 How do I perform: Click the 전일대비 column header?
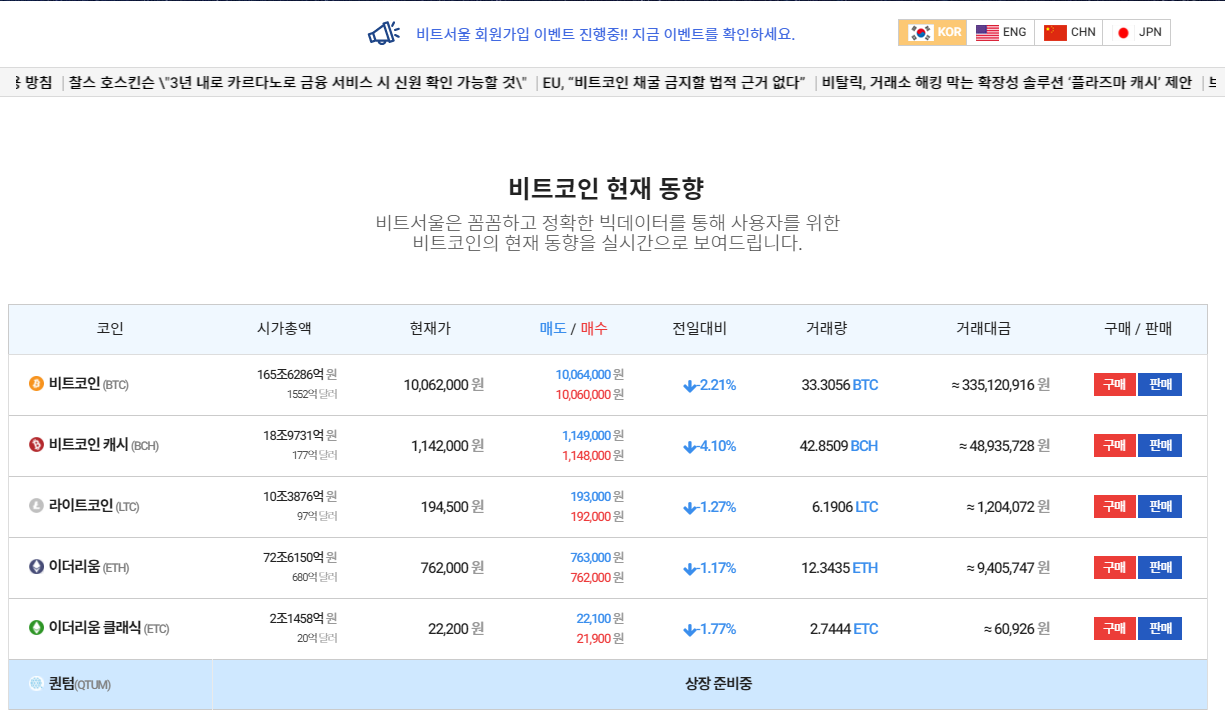(700, 329)
